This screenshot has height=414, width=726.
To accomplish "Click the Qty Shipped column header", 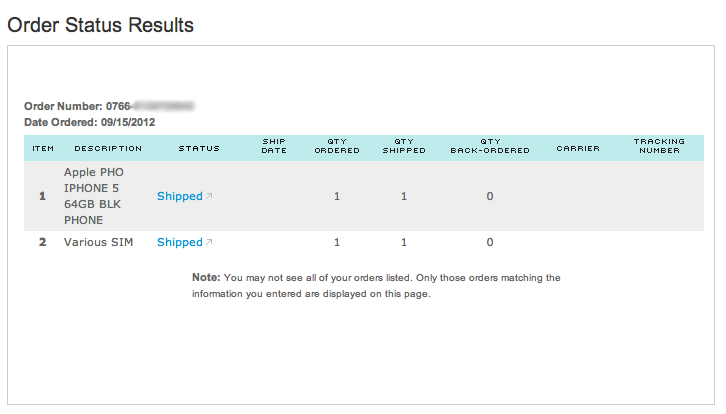I will point(404,146).
